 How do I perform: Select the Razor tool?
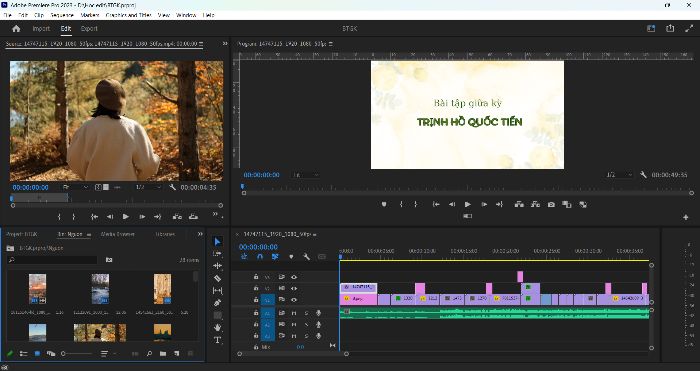click(217, 278)
